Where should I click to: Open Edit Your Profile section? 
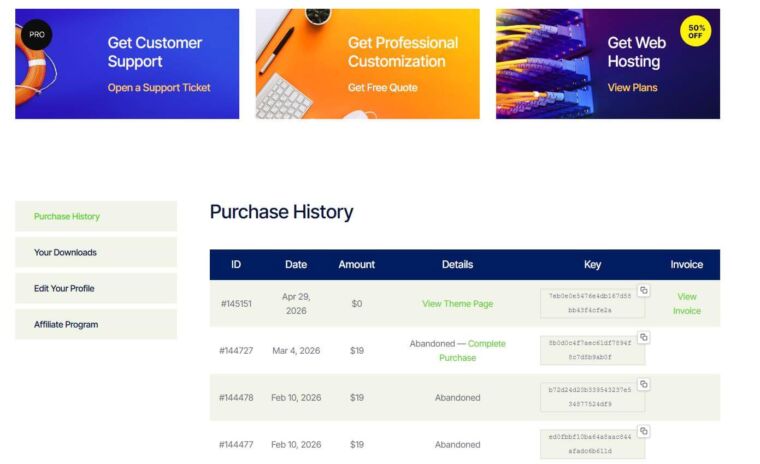pos(96,288)
